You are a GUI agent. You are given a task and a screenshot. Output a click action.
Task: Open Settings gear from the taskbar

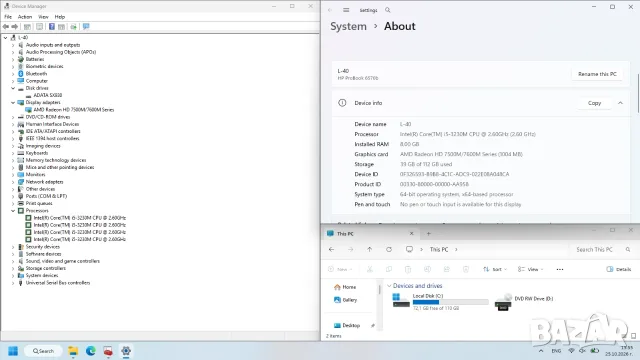pos(126,351)
